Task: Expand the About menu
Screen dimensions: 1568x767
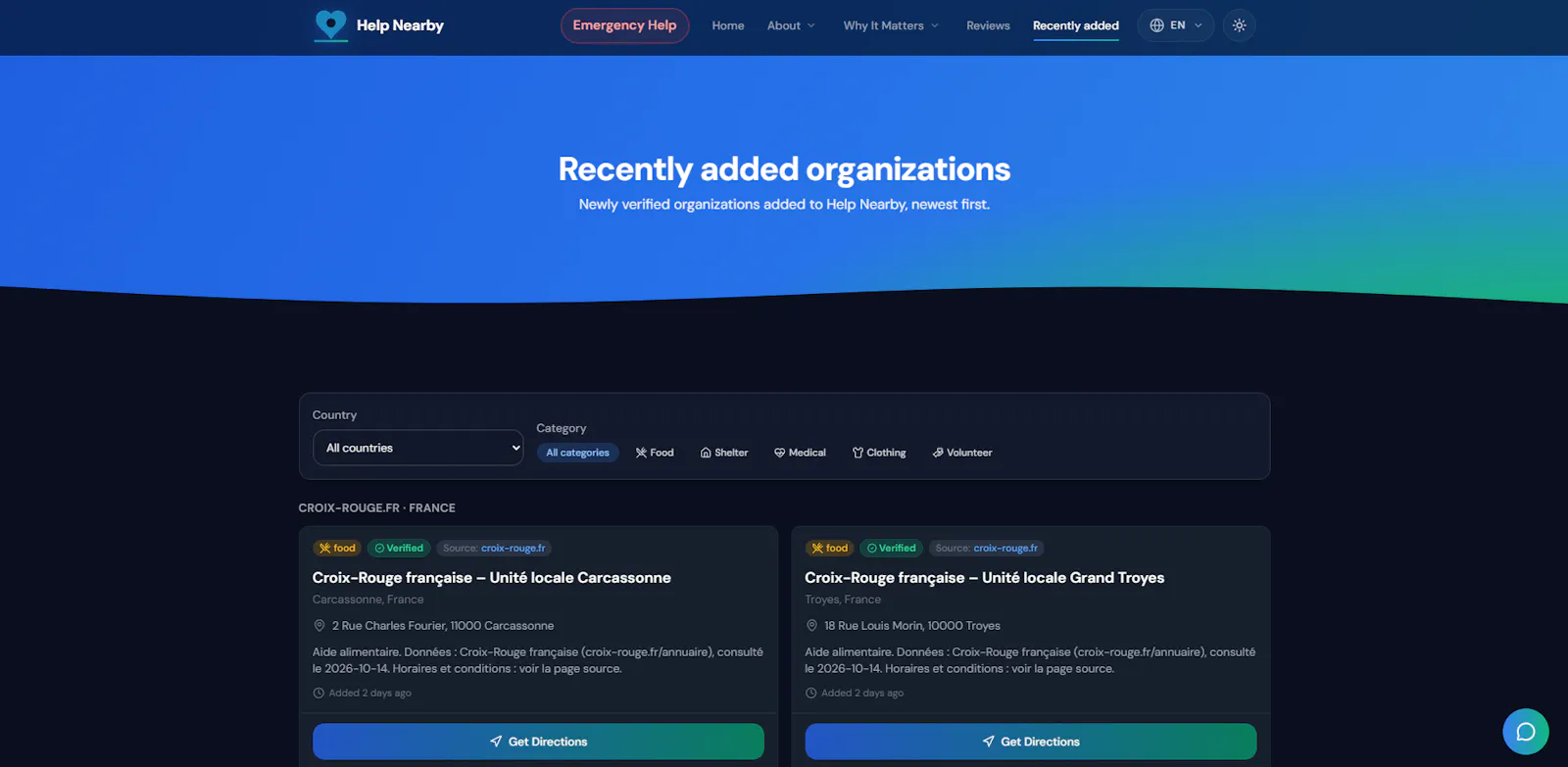Action: point(791,25)
